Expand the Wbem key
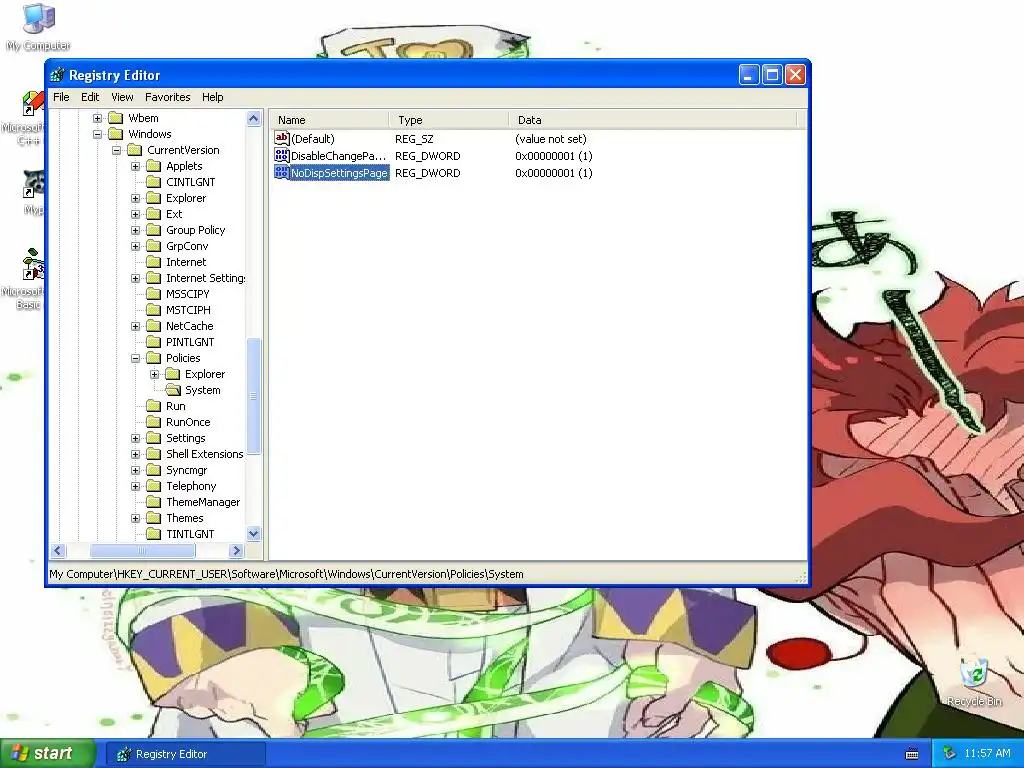This screenshot has height=768, width=1024. [x=97, y=118]
